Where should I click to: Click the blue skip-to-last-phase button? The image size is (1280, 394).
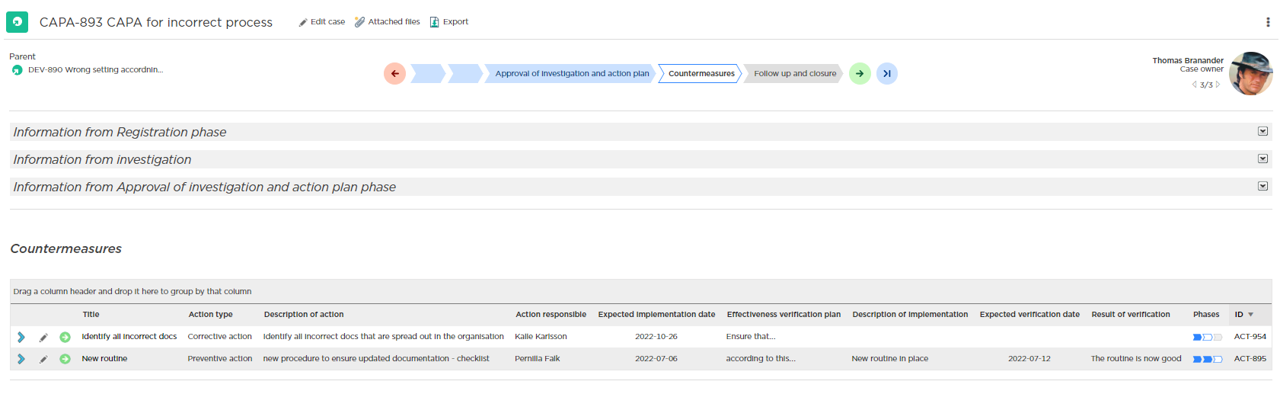click(887, 73)
